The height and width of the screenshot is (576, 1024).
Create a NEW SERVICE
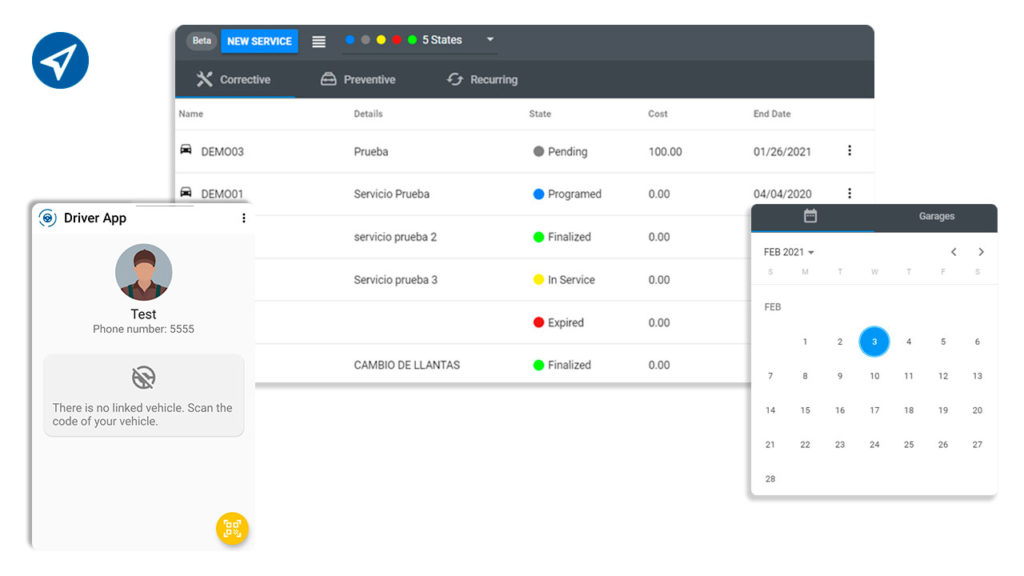tap(259, 41)
